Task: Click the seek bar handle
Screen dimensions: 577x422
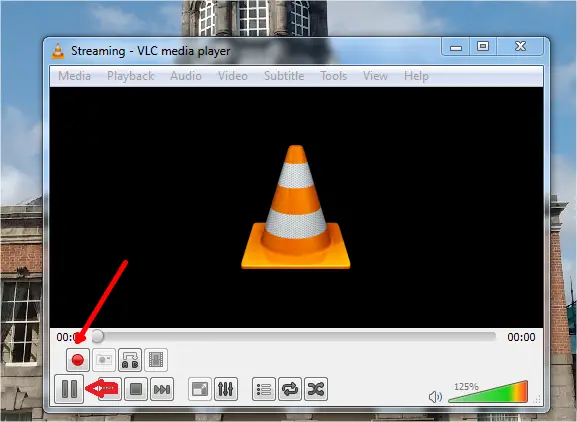Action: tap(98, 336)
